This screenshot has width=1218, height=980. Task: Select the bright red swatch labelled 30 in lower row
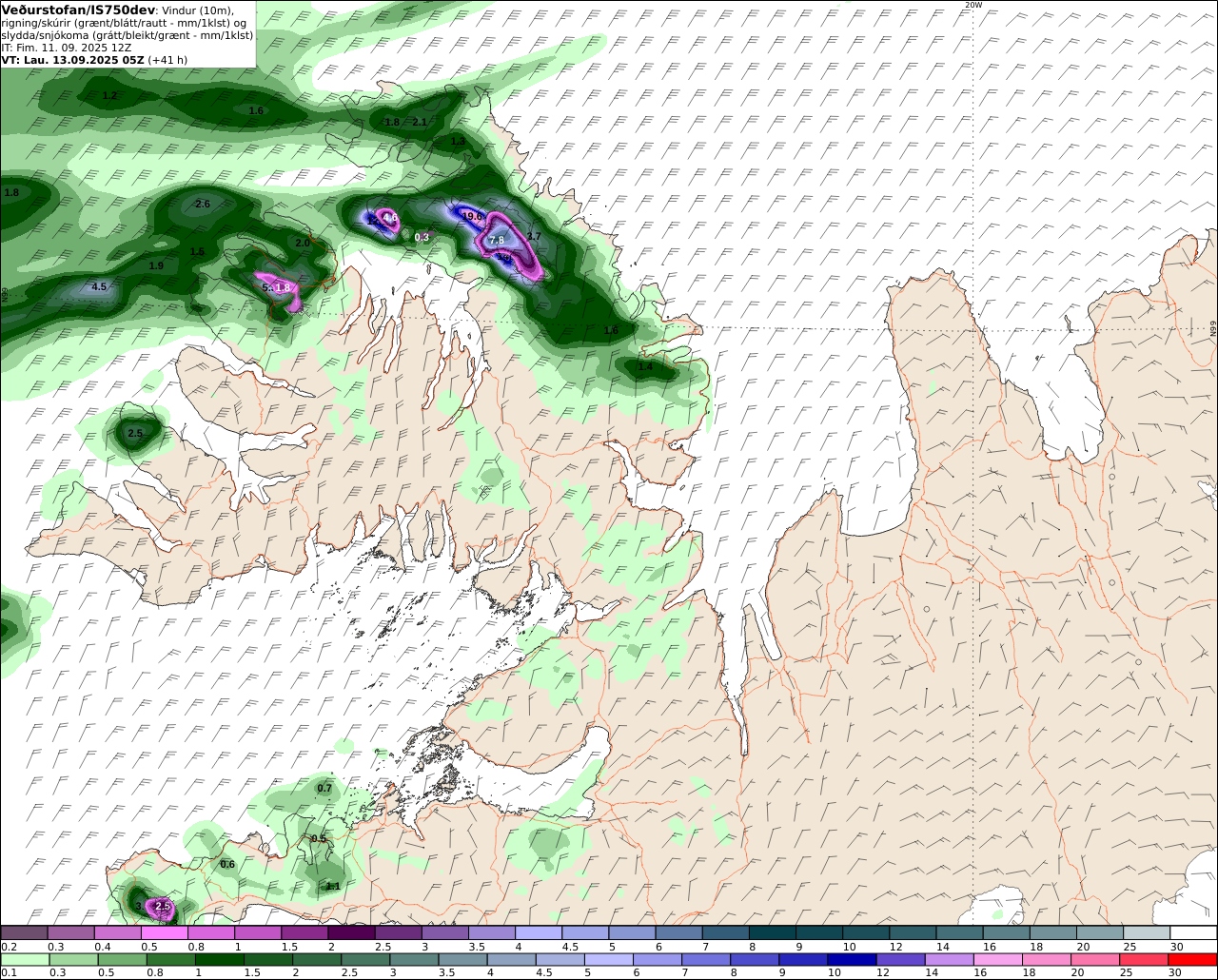1193,960
